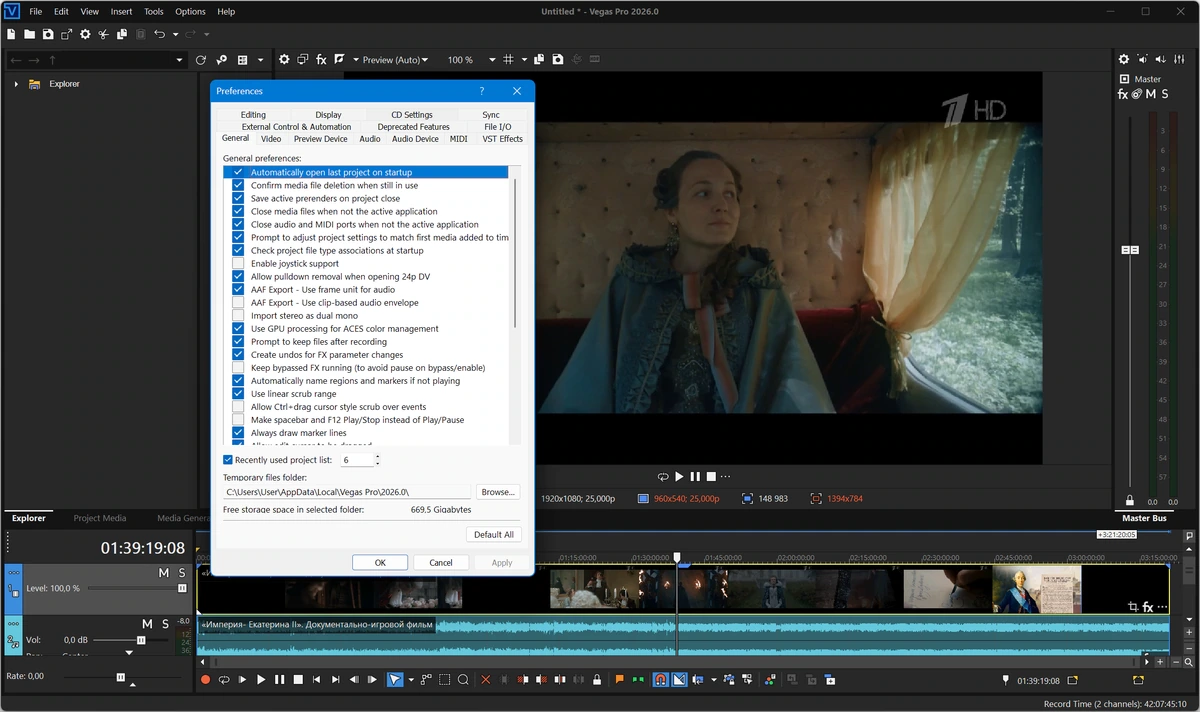Save the project with the floppy icon

tap(48, 34)
